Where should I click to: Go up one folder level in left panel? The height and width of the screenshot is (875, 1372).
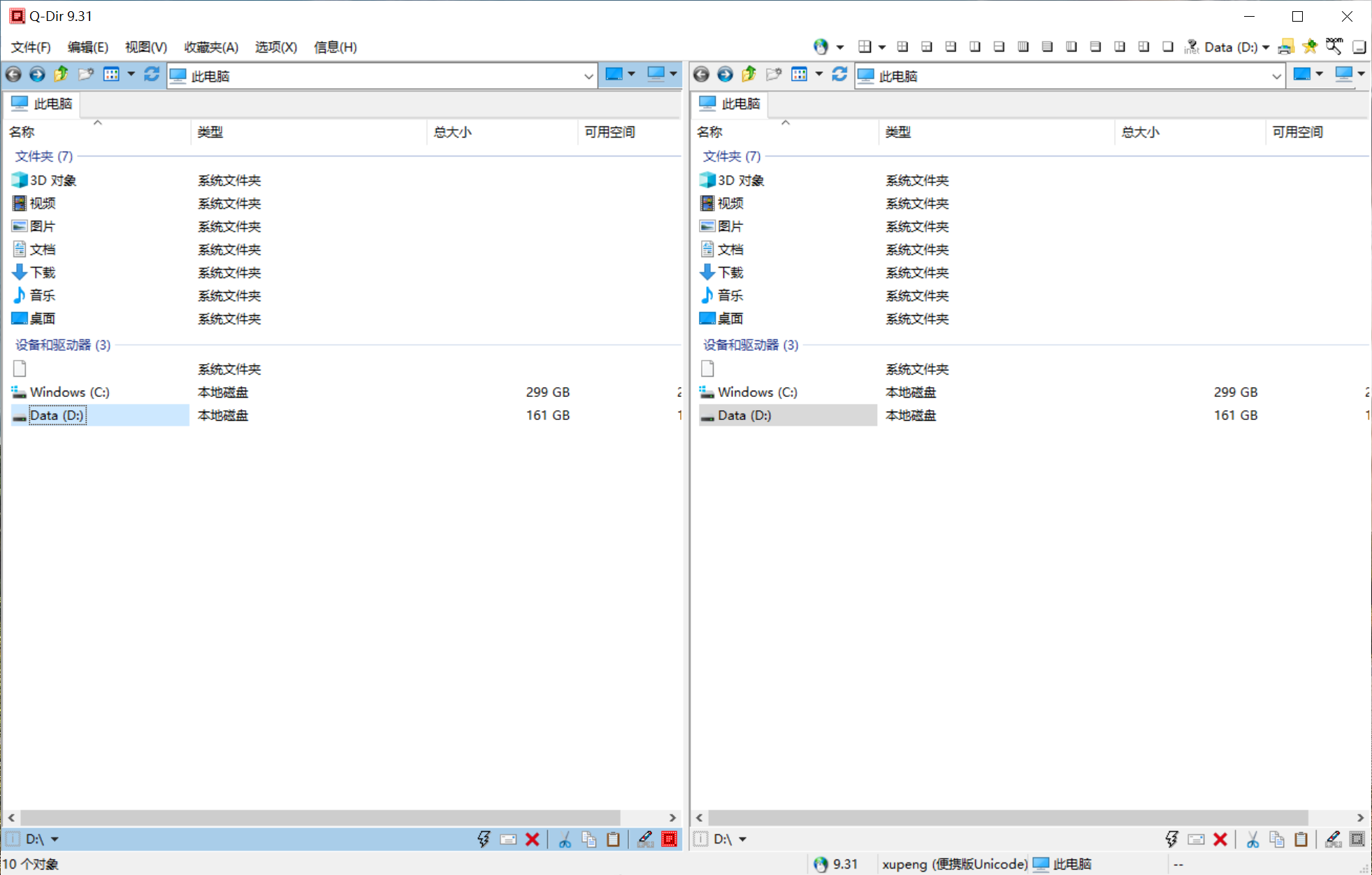[61, 74]
